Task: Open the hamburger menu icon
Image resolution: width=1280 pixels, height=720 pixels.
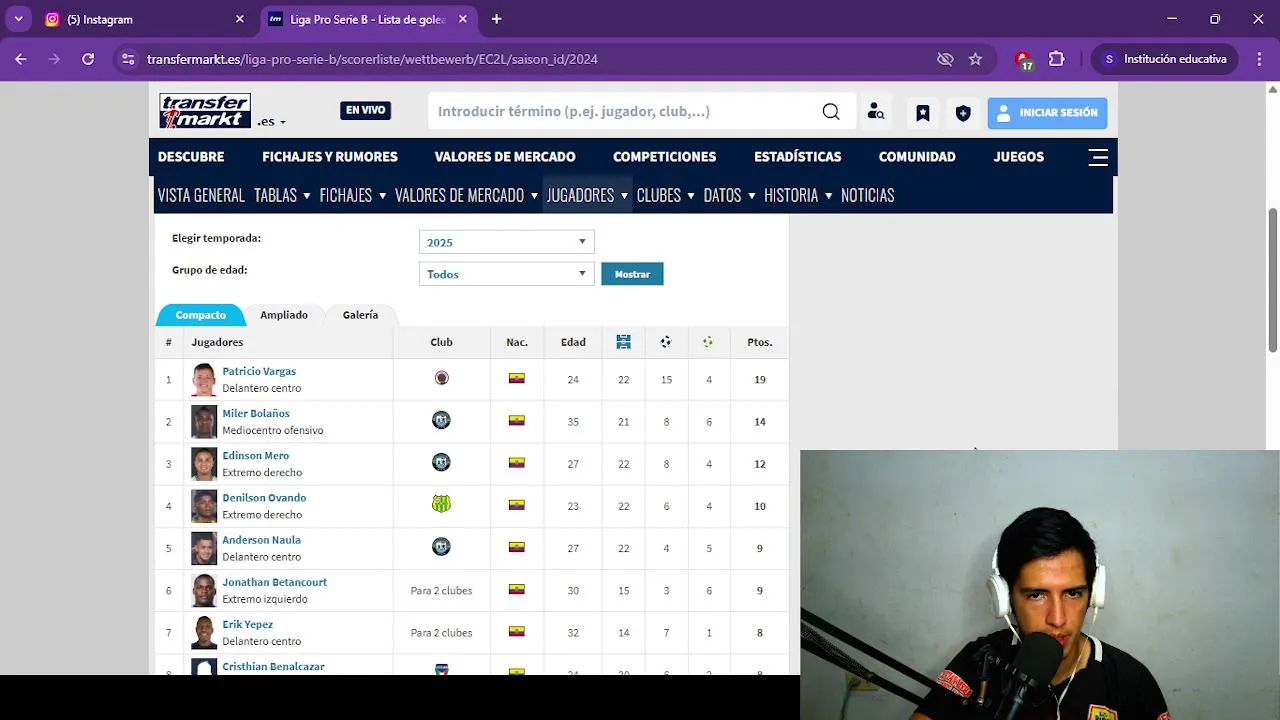Action: click(x=1098, y=157)
